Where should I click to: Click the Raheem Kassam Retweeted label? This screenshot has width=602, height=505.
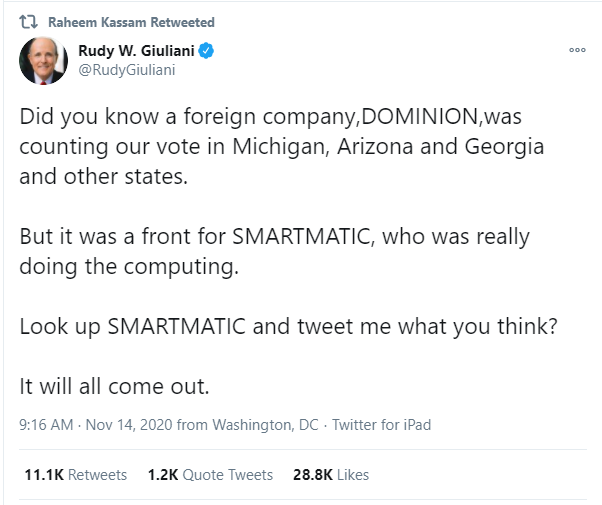(x=131, y=22)
